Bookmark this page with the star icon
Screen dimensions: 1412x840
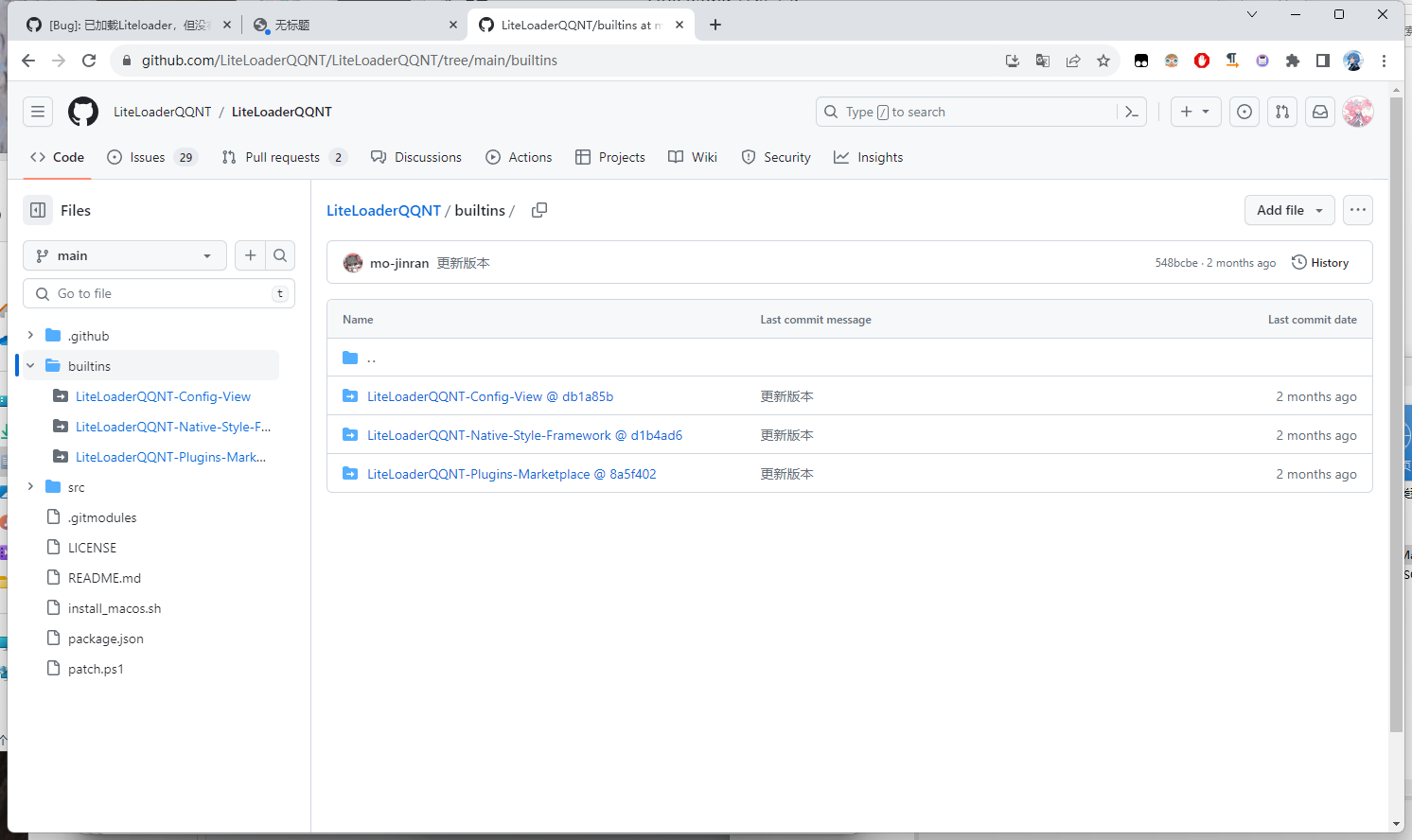click(x=1103, y=61)
